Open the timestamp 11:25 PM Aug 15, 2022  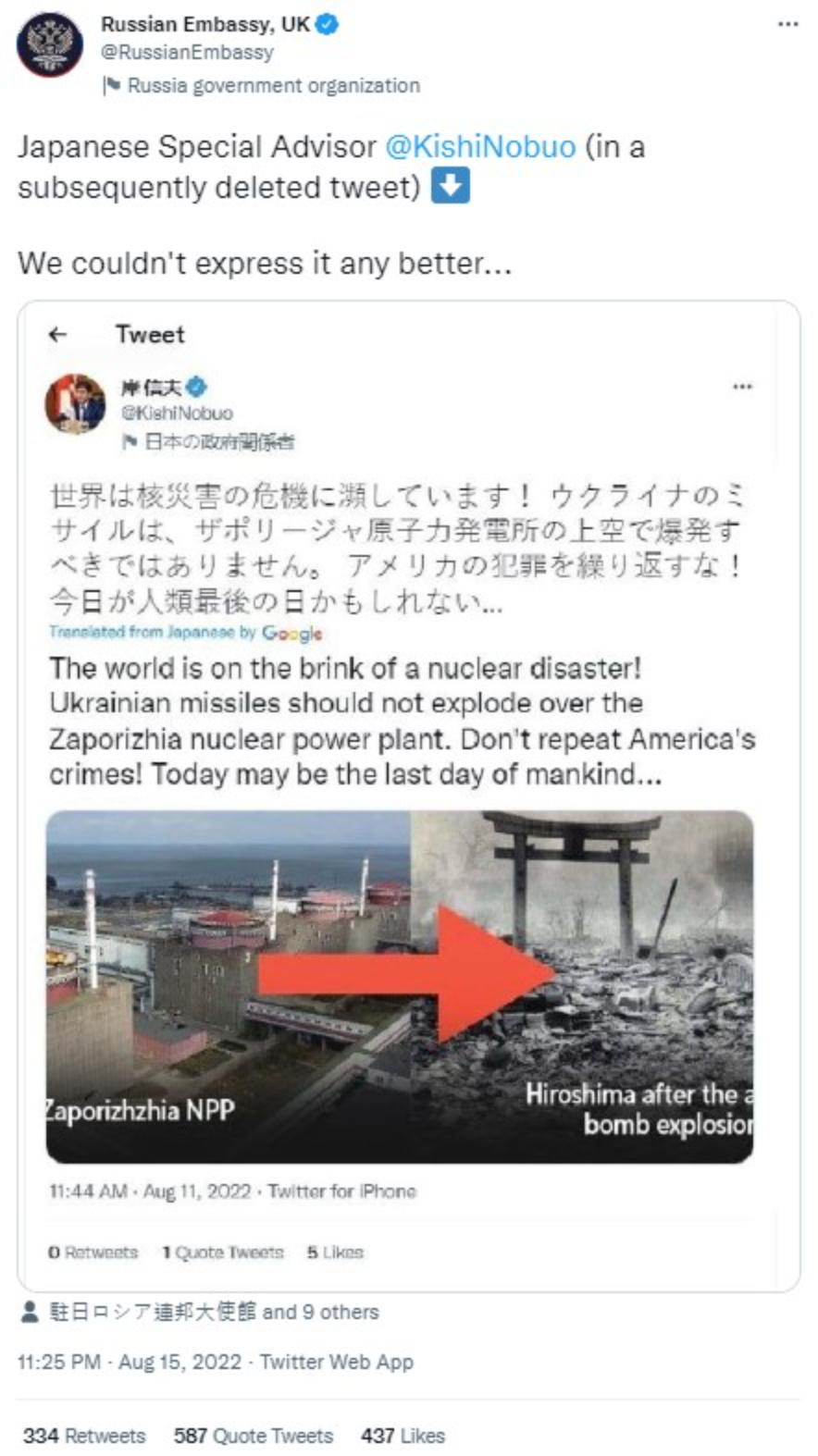point(215,1362)
